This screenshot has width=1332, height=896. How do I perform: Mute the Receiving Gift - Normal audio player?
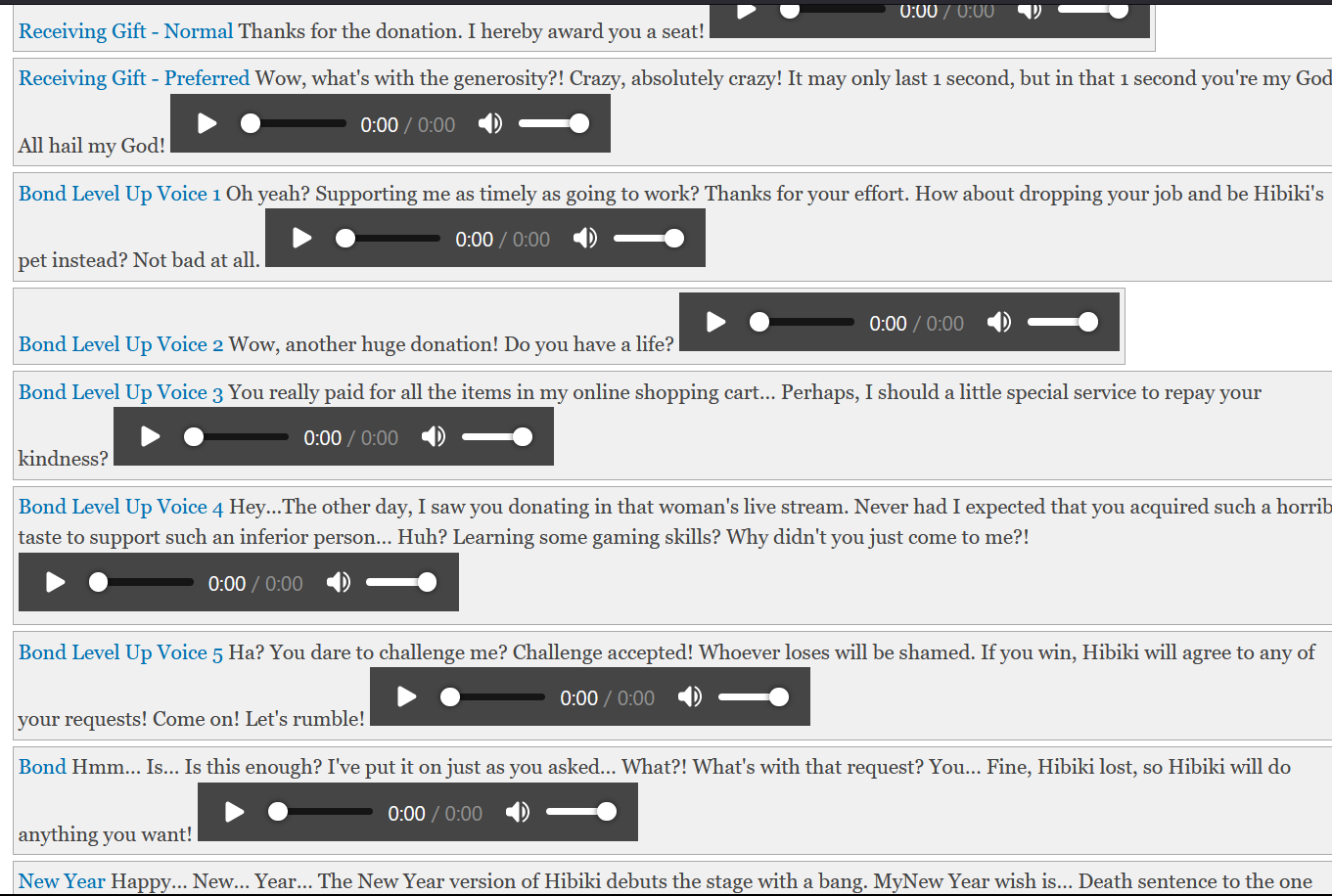click(x=1030, y=11)
